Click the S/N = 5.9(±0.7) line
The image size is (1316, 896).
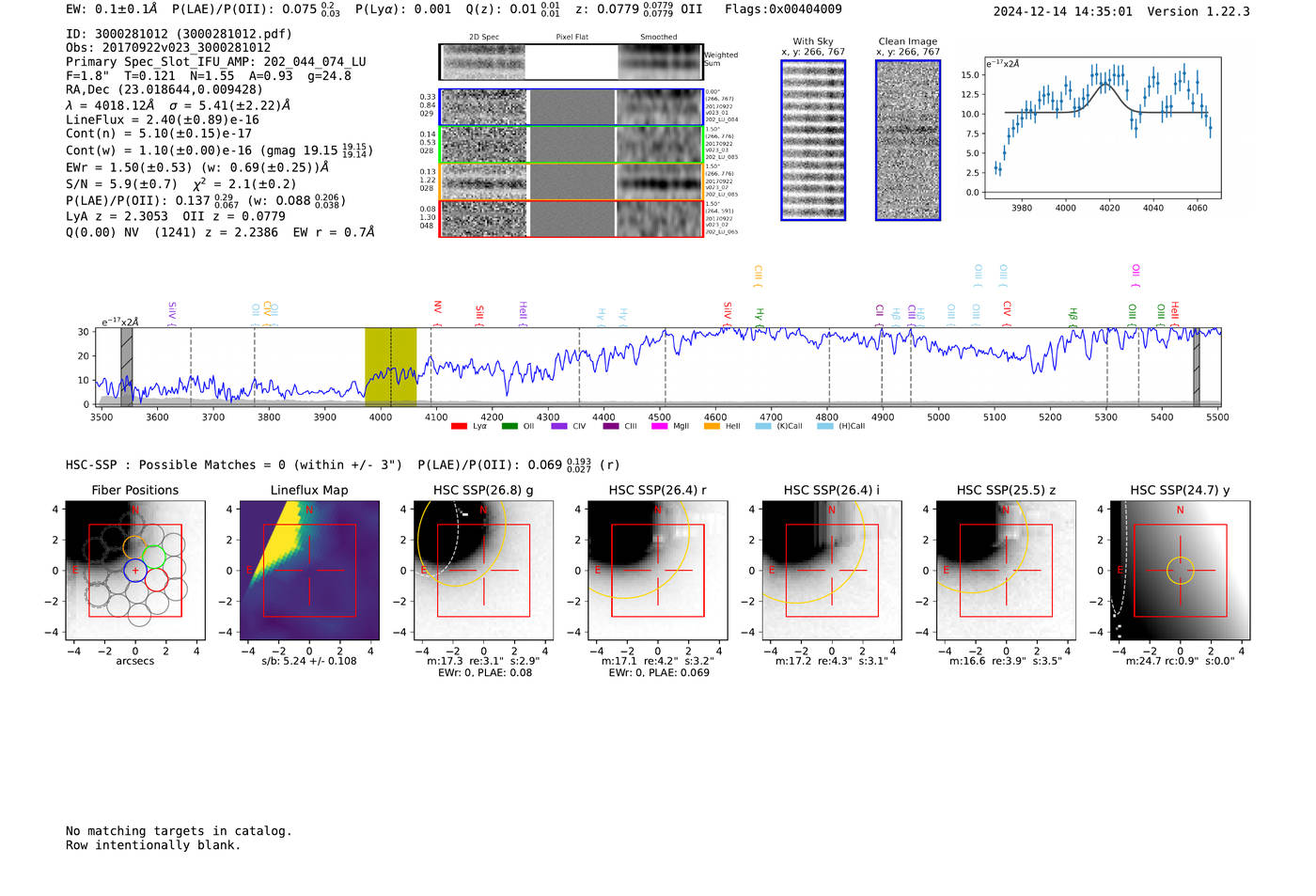(x=180, y=184)
